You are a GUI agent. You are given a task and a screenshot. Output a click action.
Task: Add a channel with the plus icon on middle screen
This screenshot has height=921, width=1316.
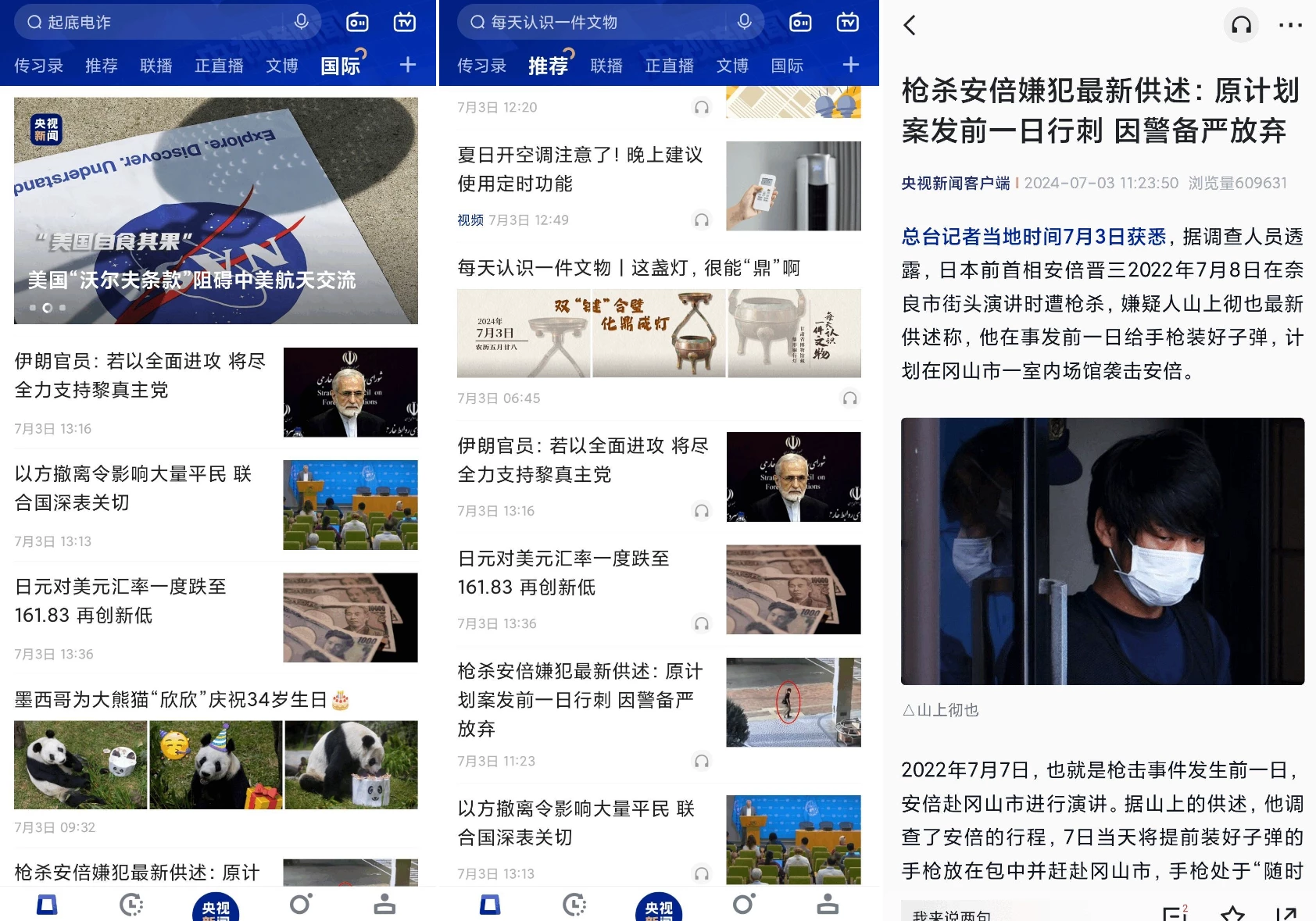851,65
